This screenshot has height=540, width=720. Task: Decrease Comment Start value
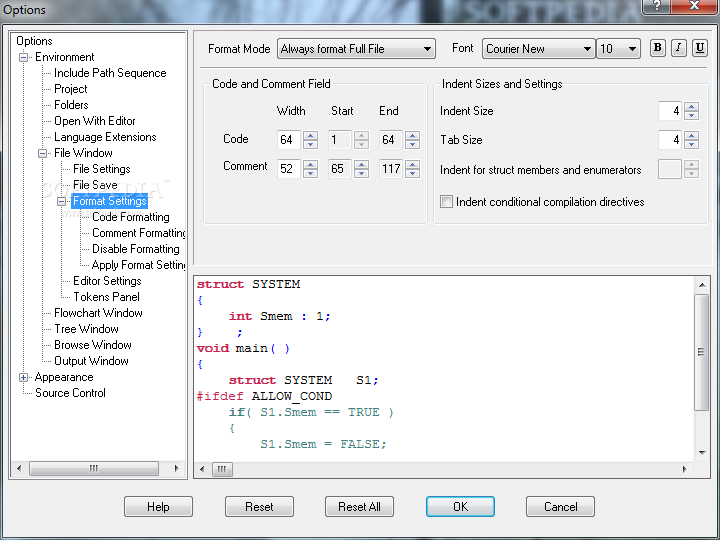coord(362,173)
